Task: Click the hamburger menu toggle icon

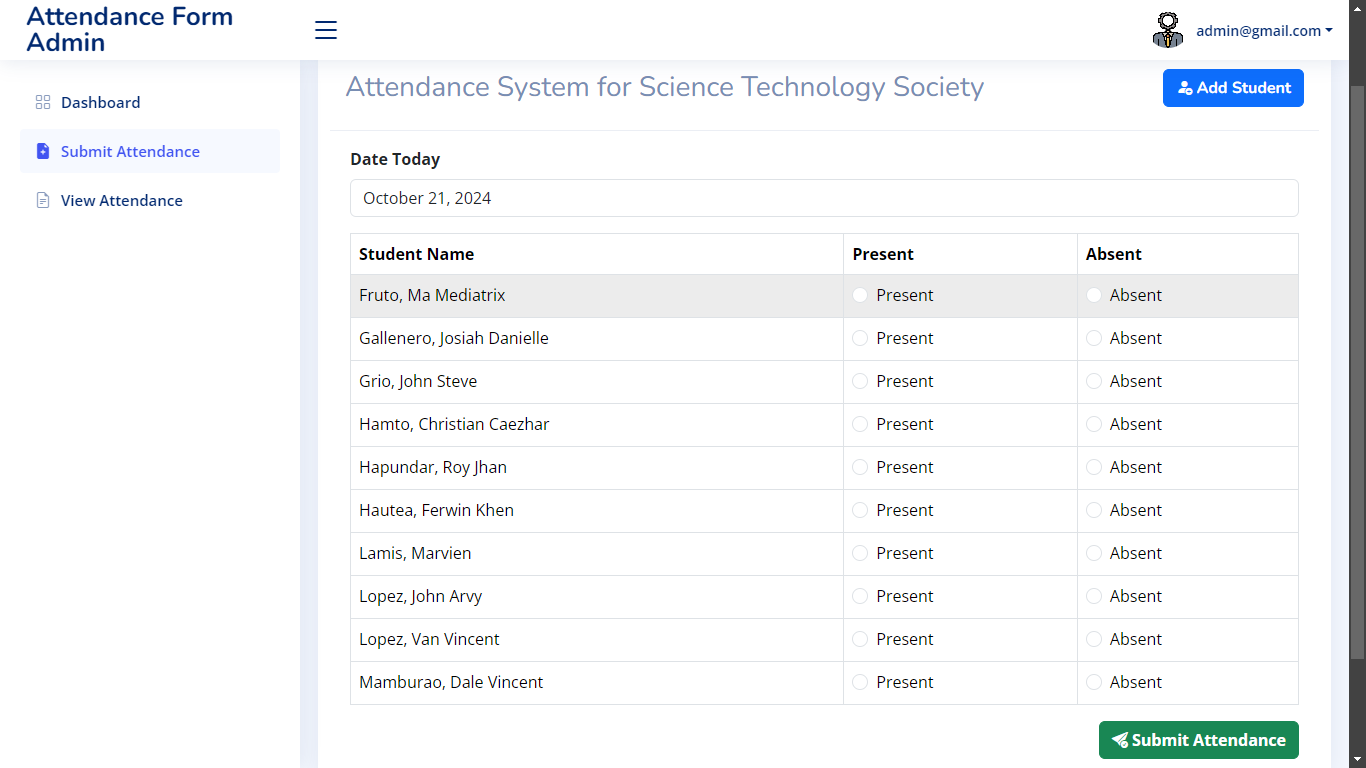Action: coord(326,30)
